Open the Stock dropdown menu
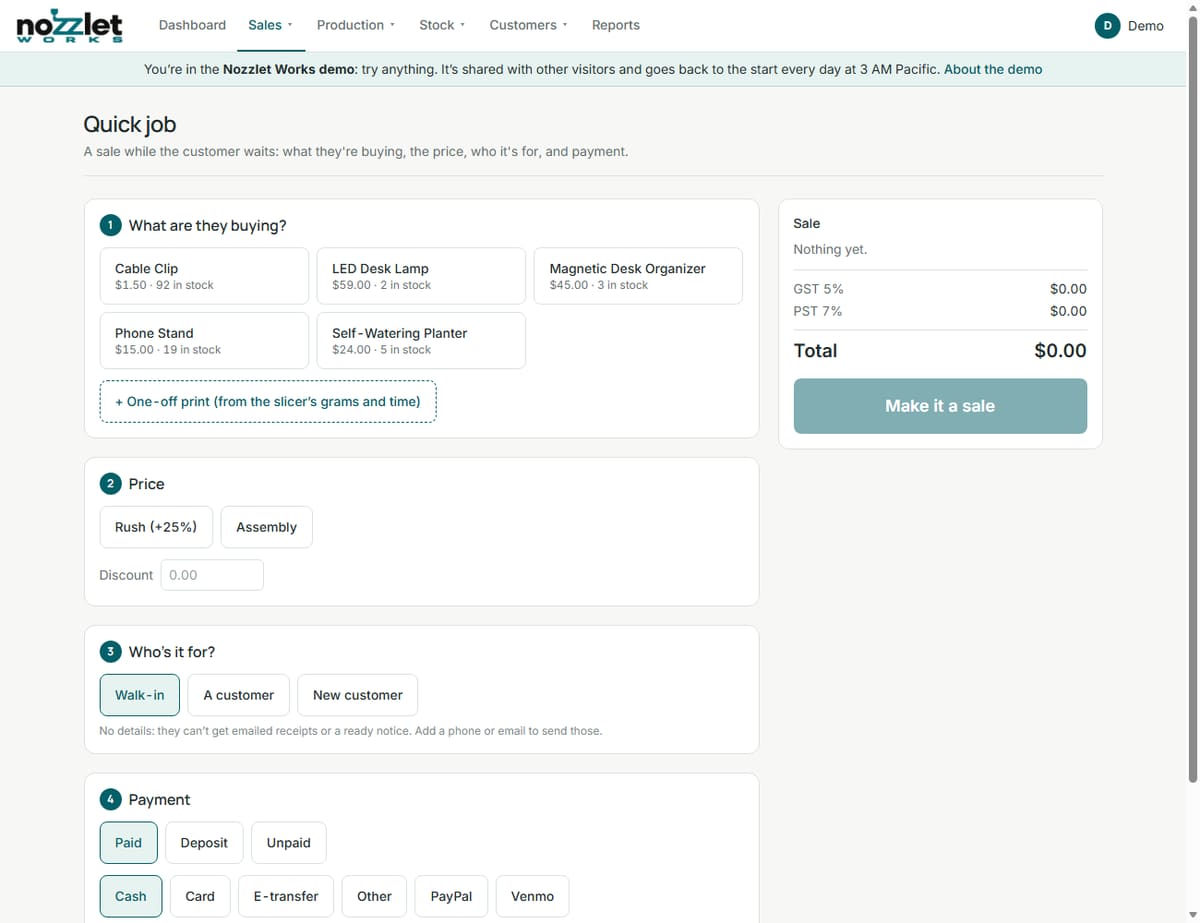The width and height of the screenshot is (1200, 923). click(x=442, y=25)
